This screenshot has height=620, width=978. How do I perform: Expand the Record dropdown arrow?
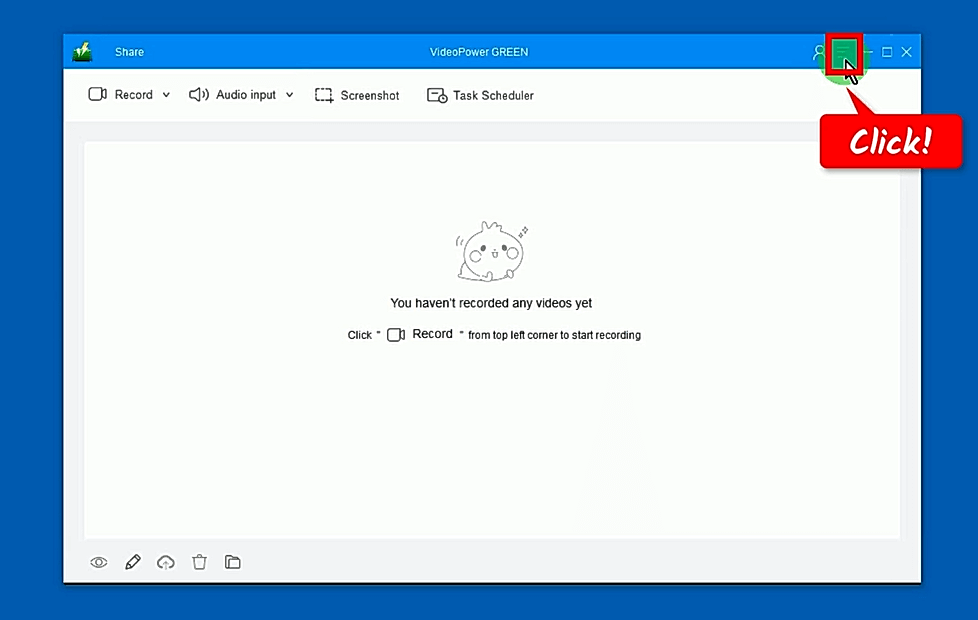pos(166,94)
